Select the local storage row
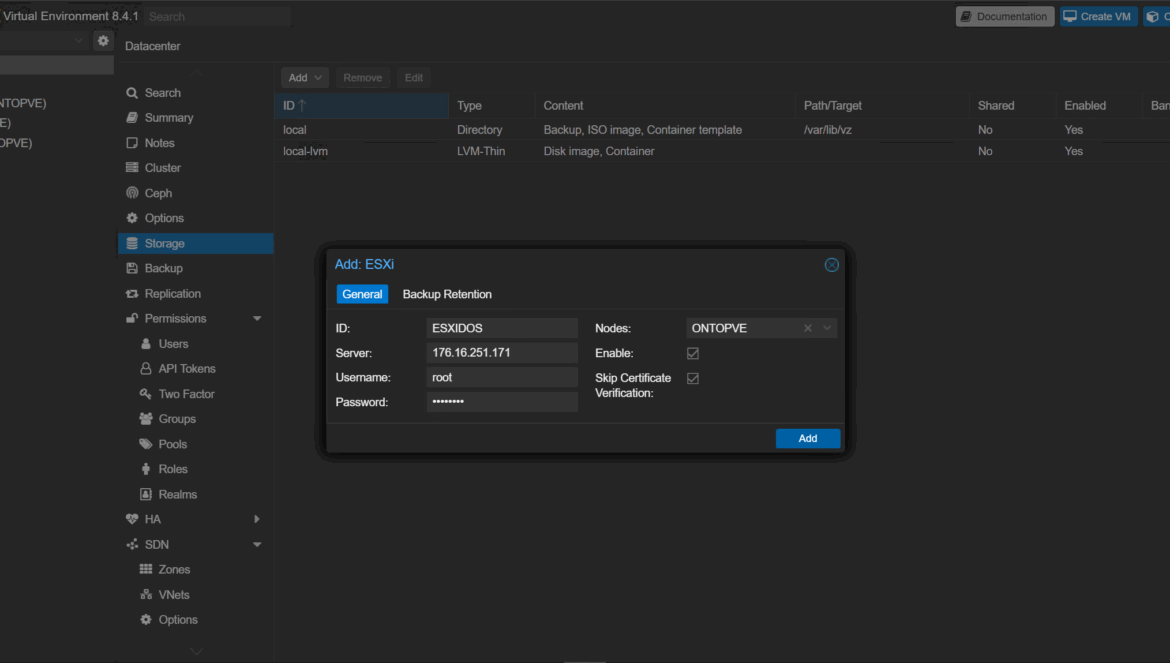This screenshot has width=1170, height=663. tap(722, 130)
